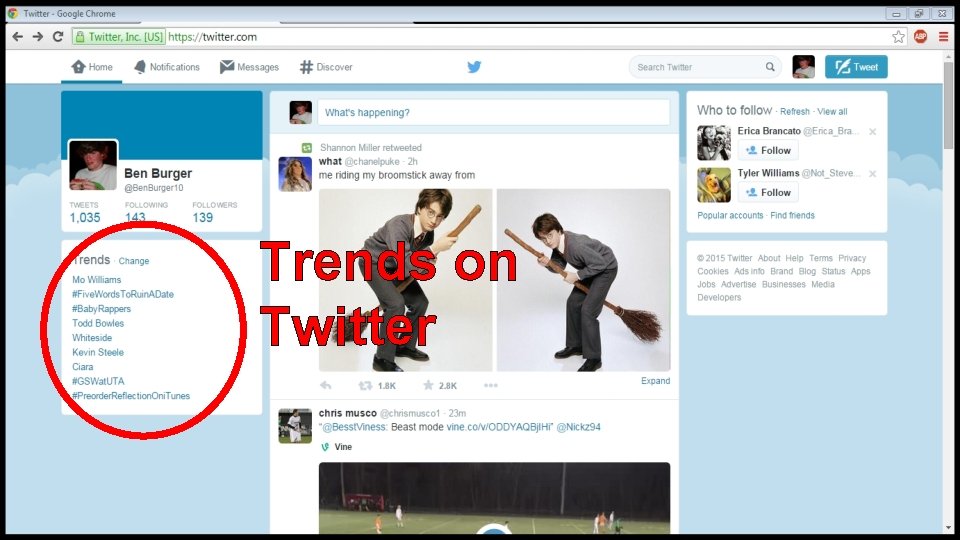Open the vine.co link in chris musco's tweet
This screenshot has height=540, width=960.
coord(499,427)
